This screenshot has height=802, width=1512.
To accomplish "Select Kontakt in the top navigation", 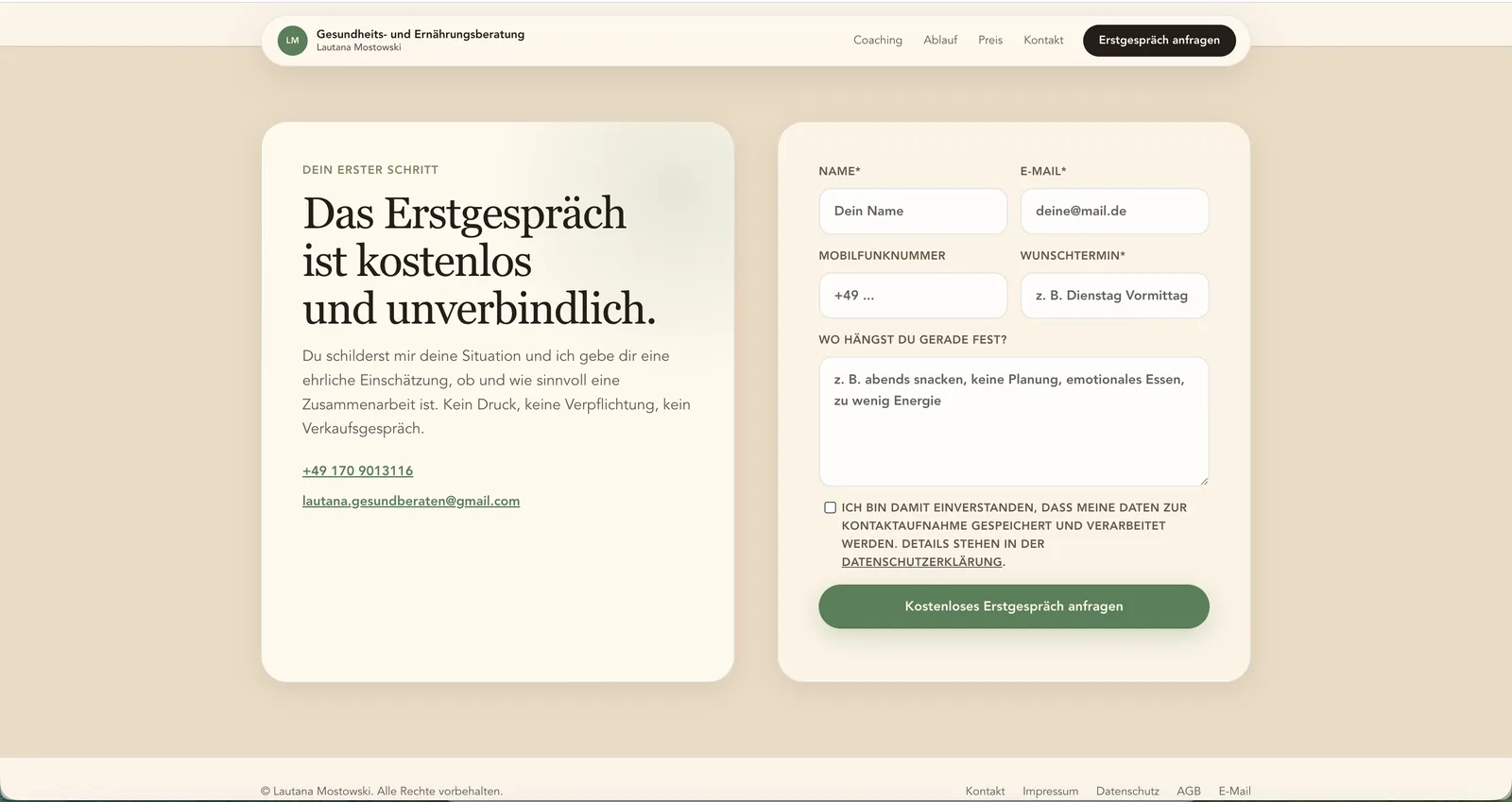I will (1043, 40).
